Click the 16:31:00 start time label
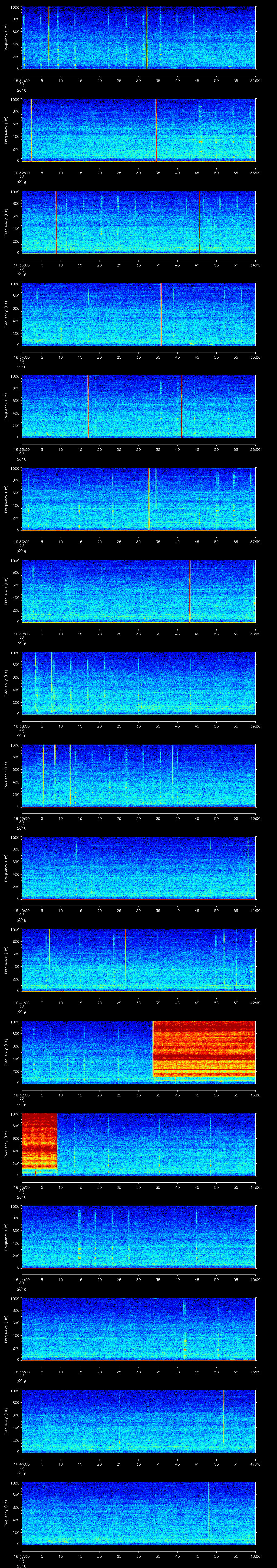This screenshot has width=277, height=1568. pyautogui.click(x=21, y=80)
